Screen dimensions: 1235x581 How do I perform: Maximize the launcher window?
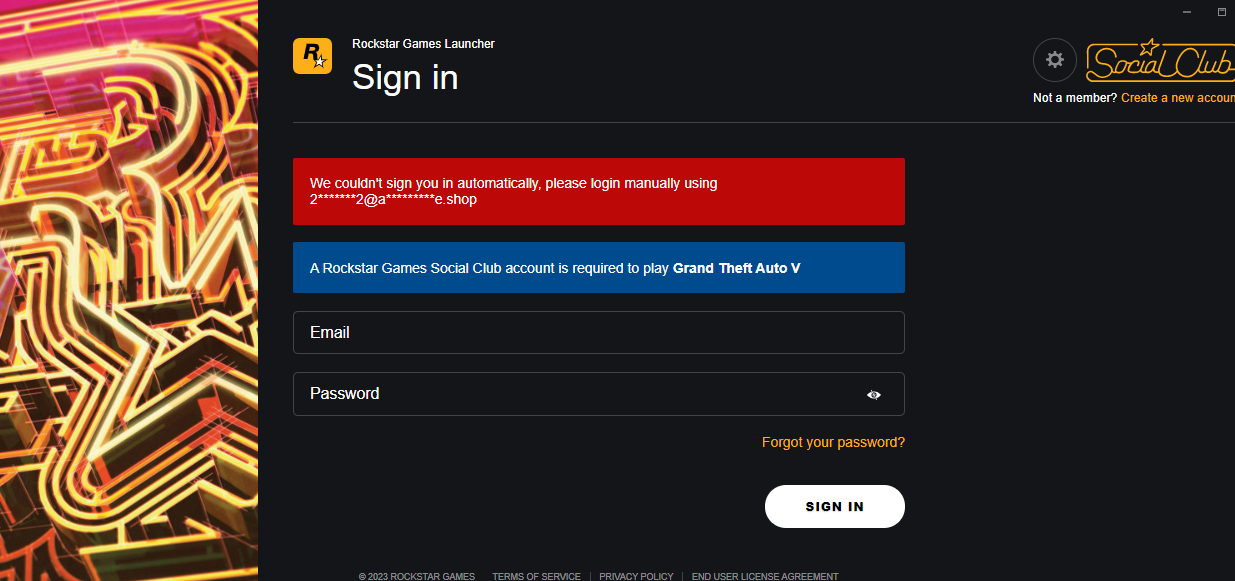point(1221,12)
